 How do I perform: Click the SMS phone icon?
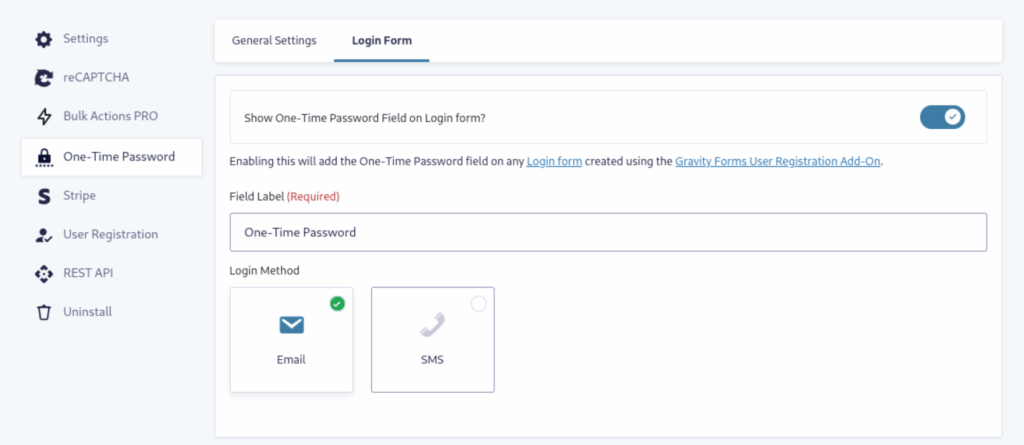(432, 325)
